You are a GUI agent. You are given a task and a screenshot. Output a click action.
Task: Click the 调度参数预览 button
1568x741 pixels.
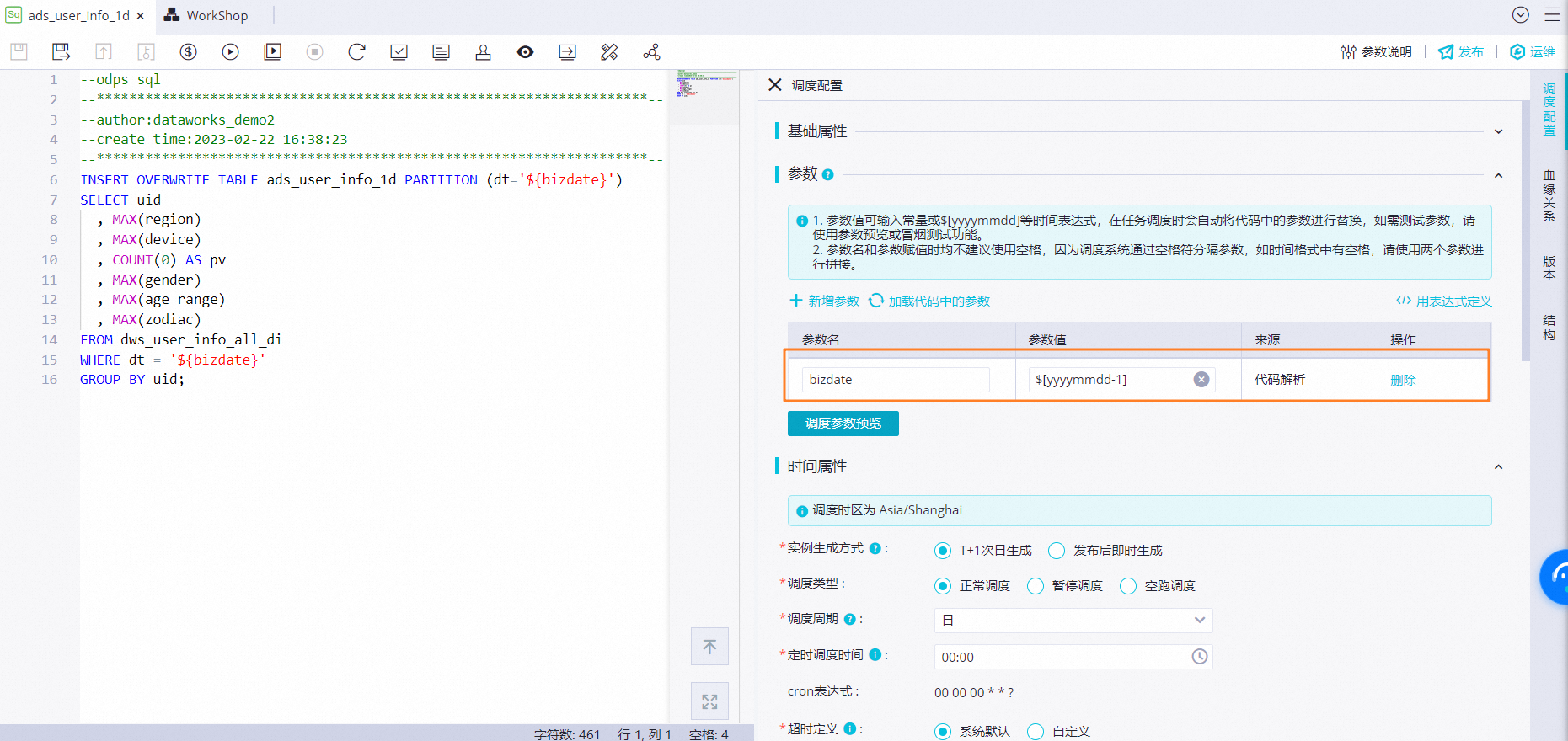[x=843, y=424]
